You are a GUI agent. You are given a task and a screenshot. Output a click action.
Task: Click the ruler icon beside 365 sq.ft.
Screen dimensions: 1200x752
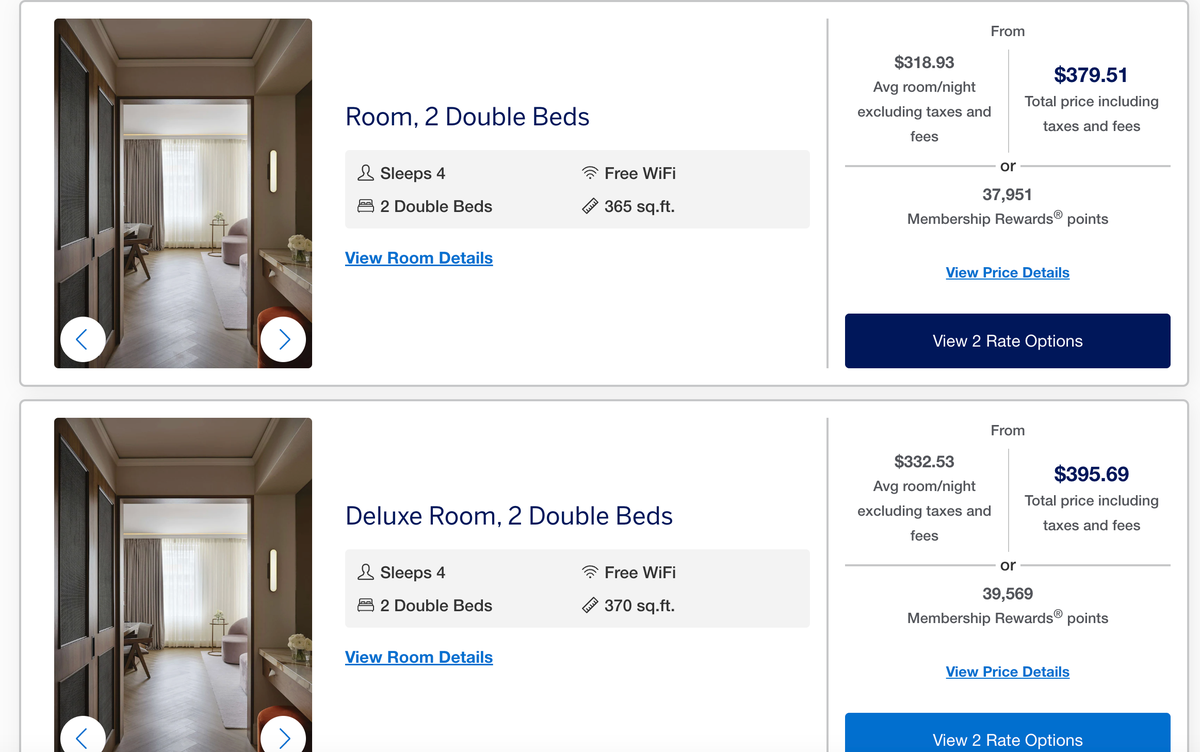tap(591, 206)
